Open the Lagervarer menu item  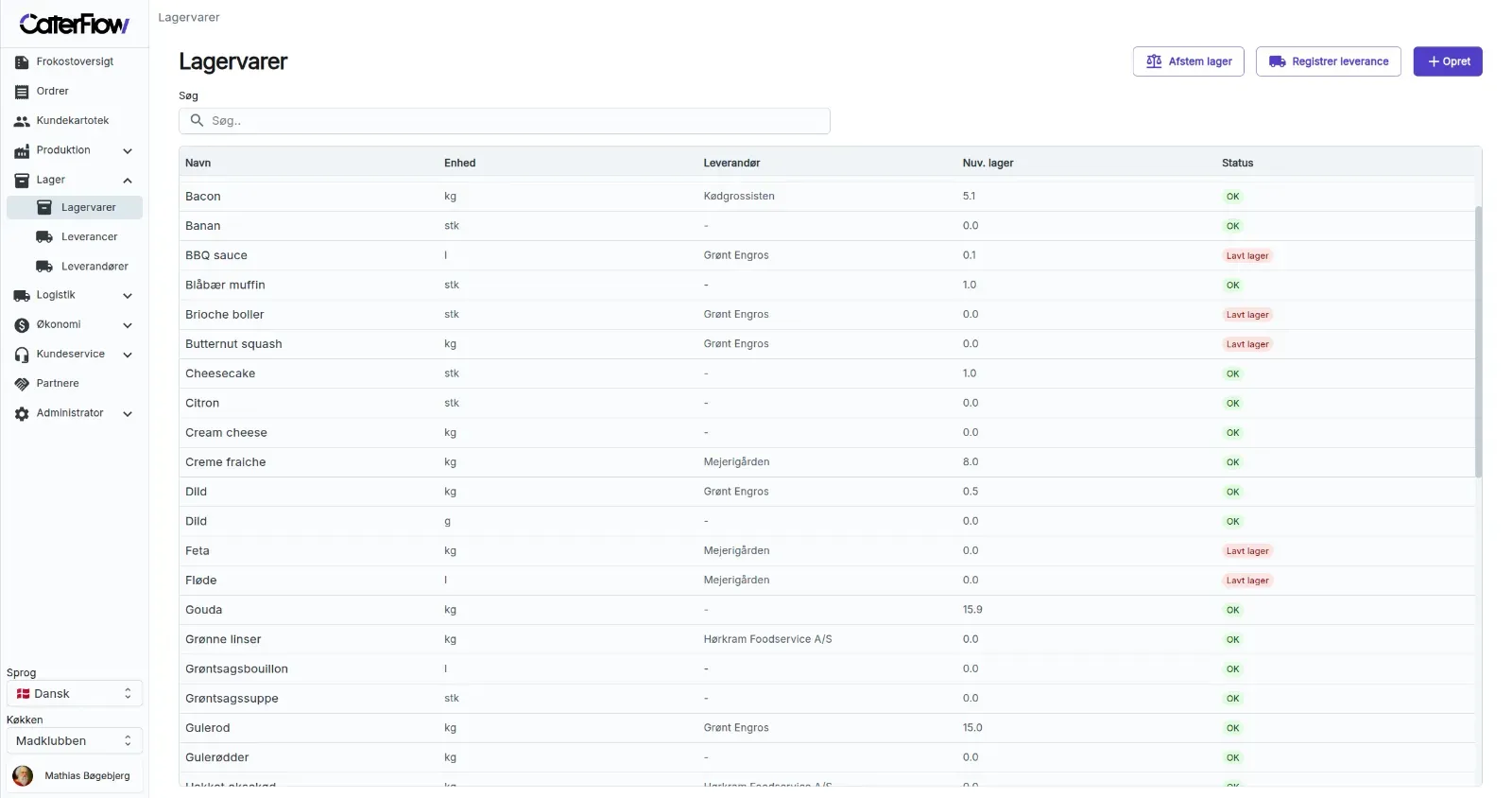click(x=75, y=208)
